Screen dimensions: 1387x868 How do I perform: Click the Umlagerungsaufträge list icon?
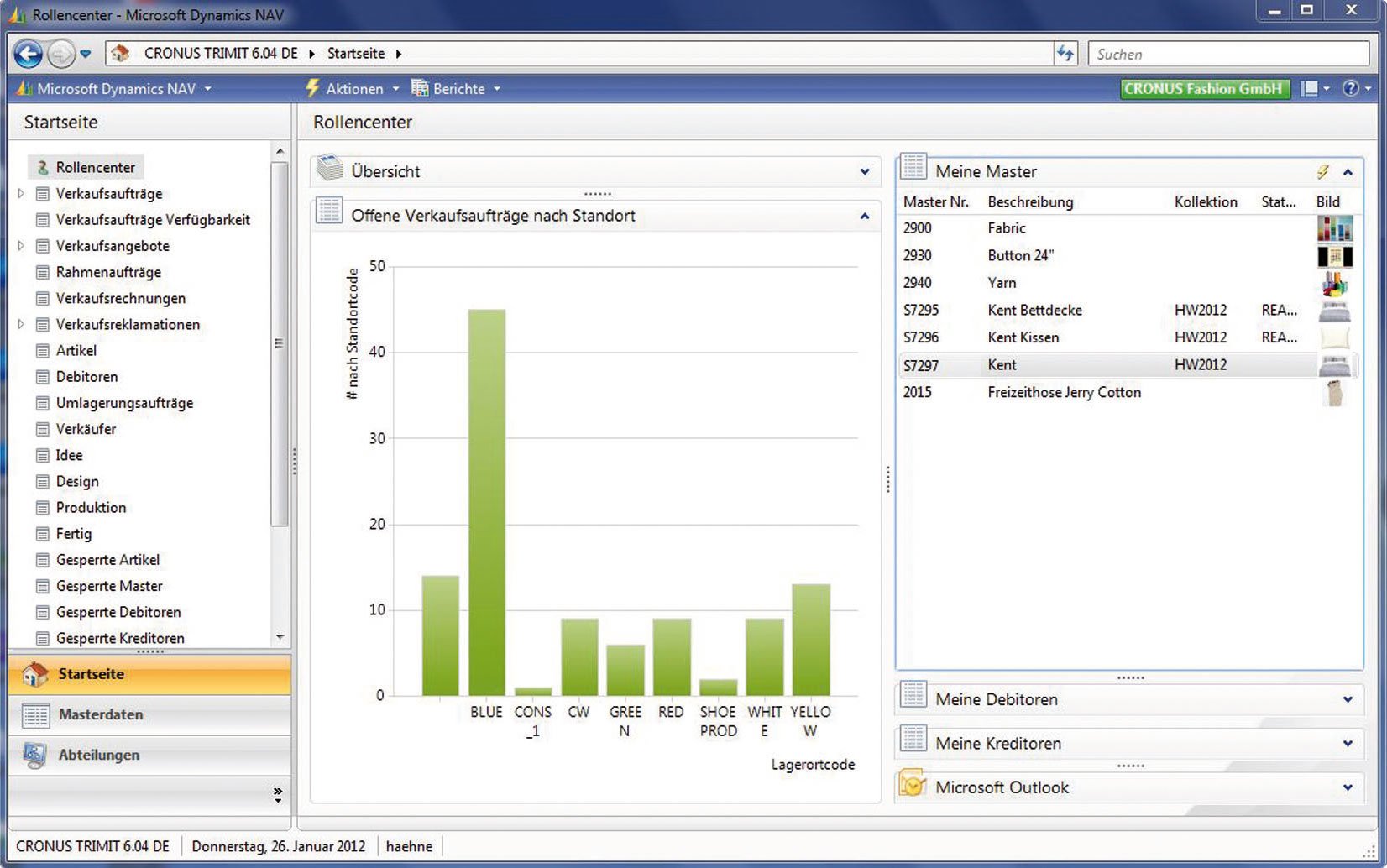[x=42, y=403]
